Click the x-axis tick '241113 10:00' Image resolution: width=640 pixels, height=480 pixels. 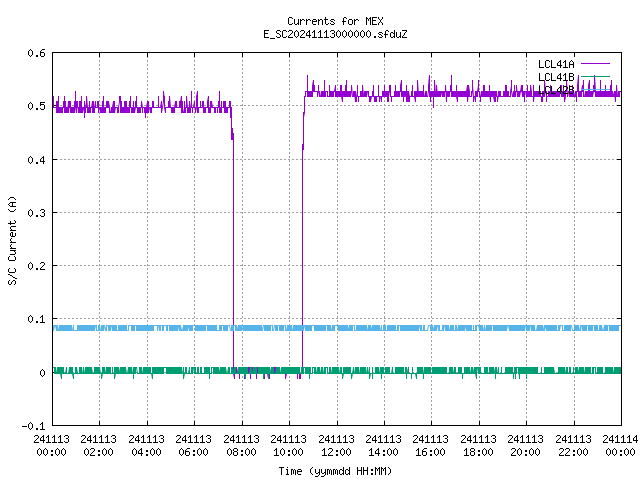coord(288,446)
